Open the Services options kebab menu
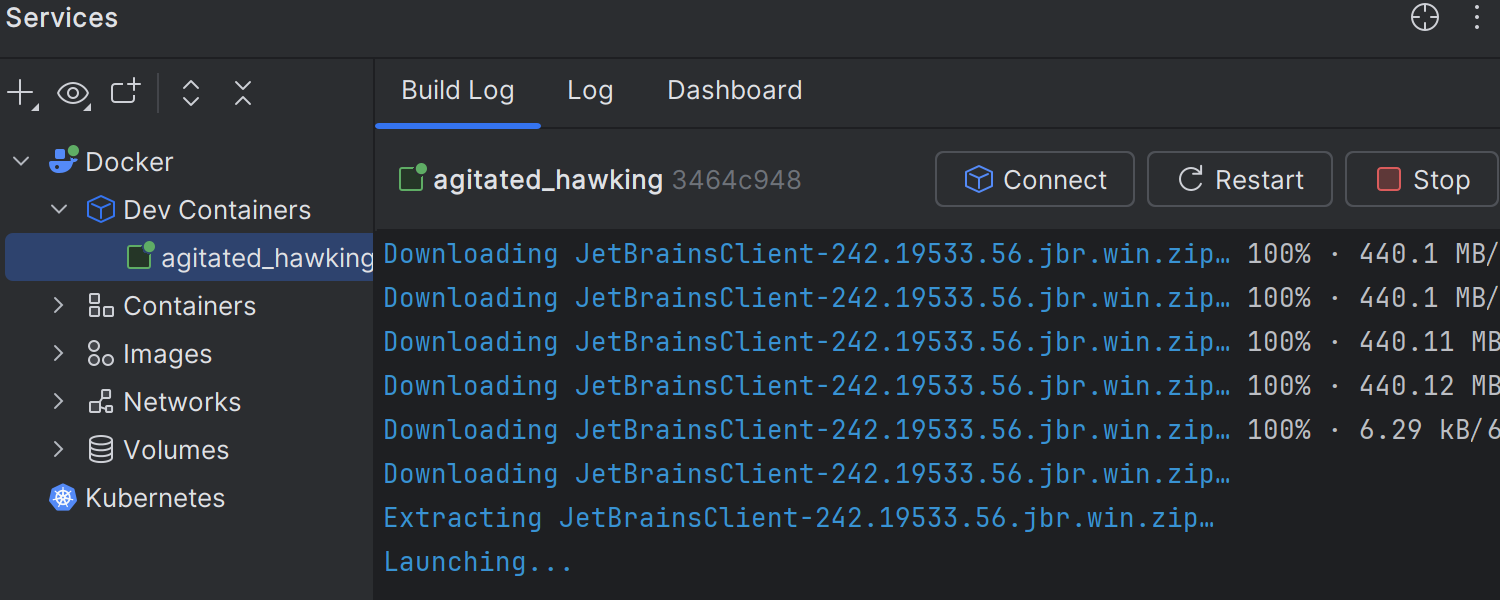 (x=1477, y=17)
